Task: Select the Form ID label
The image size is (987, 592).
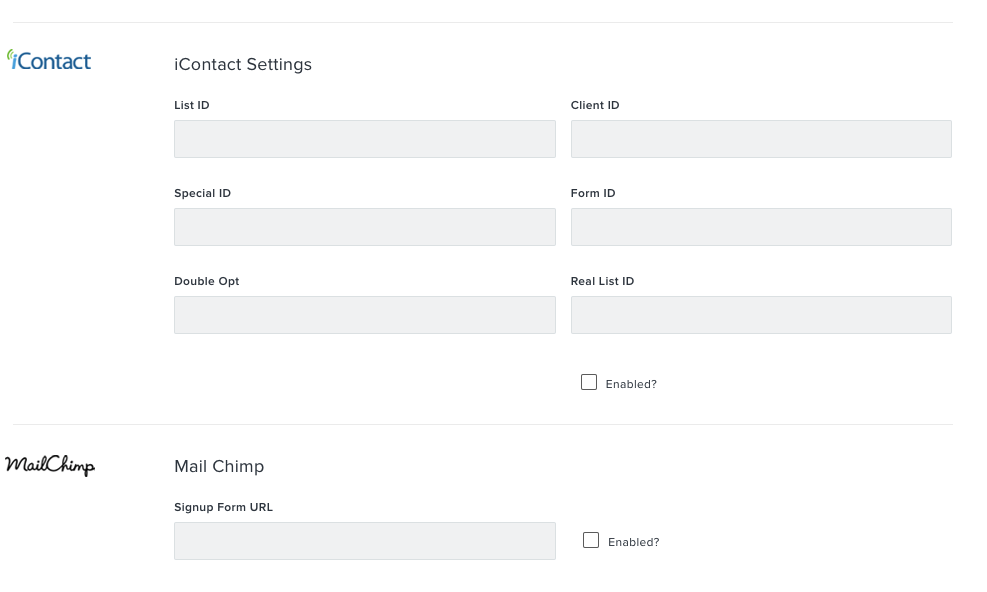Action: [x=593, y=193]
